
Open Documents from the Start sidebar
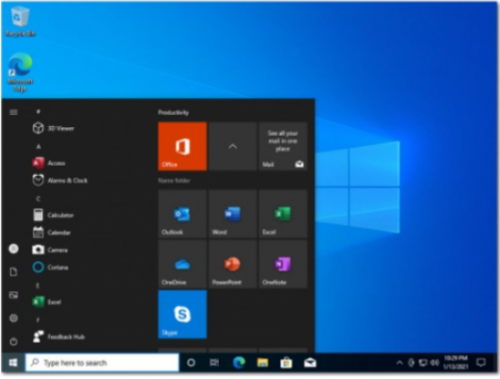tap(14, 272)
